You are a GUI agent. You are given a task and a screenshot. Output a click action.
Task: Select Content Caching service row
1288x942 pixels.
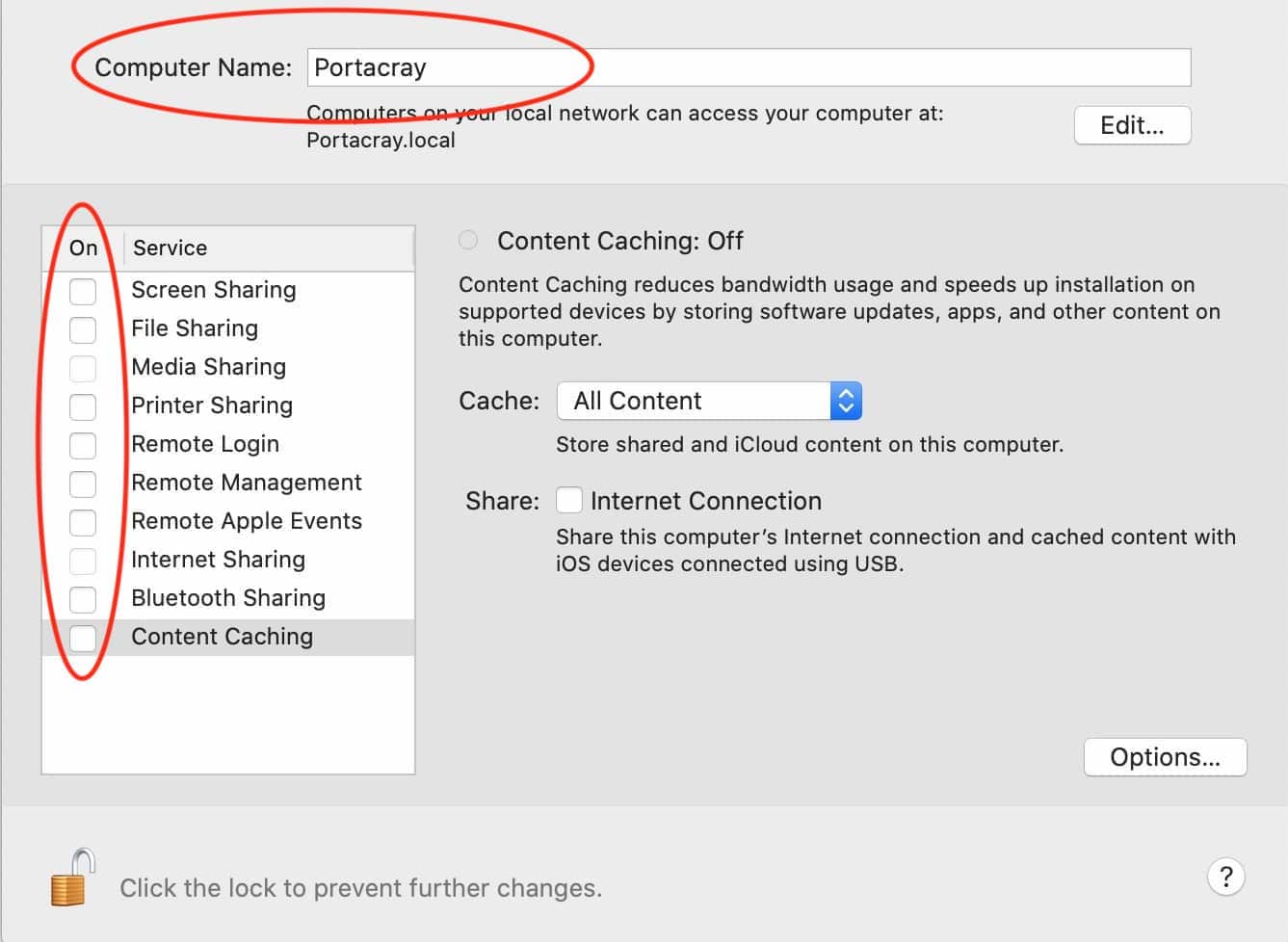(x=228, y=638)
